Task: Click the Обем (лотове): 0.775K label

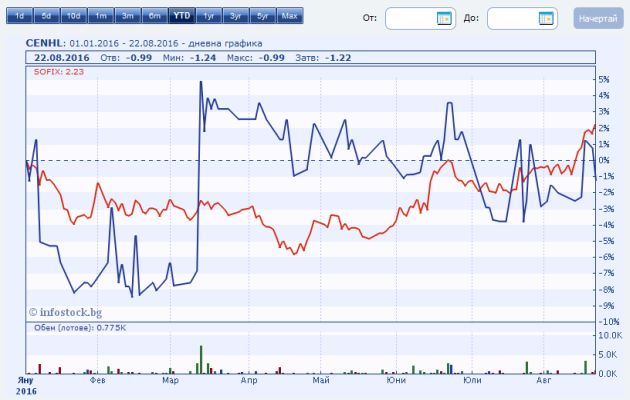Action: click(x=80, y=328)
